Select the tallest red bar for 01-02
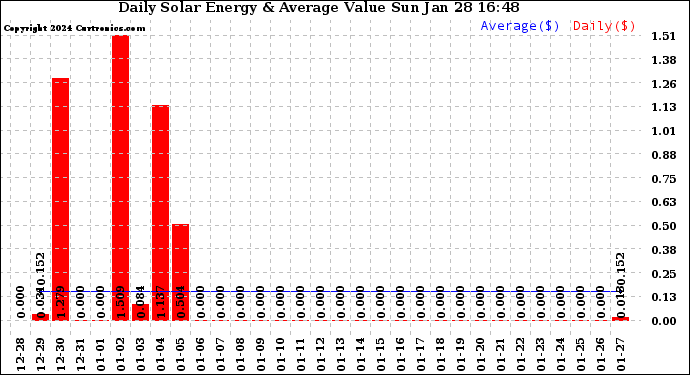 (x=120, y=178)
